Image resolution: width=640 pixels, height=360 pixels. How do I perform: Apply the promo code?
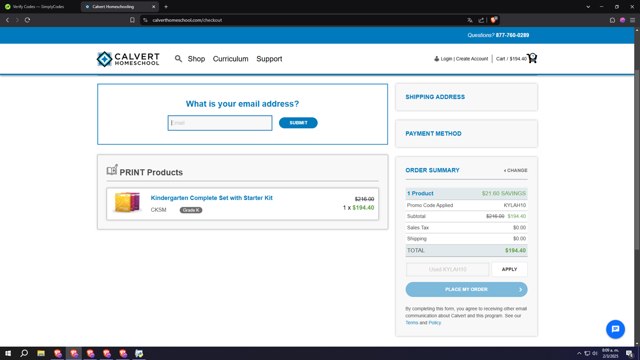point(509,269)
